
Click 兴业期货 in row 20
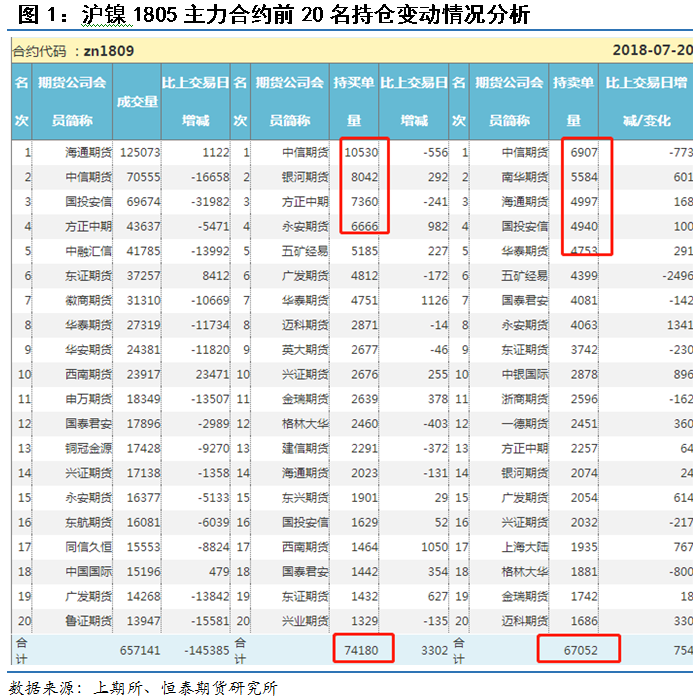pos(305,621)
